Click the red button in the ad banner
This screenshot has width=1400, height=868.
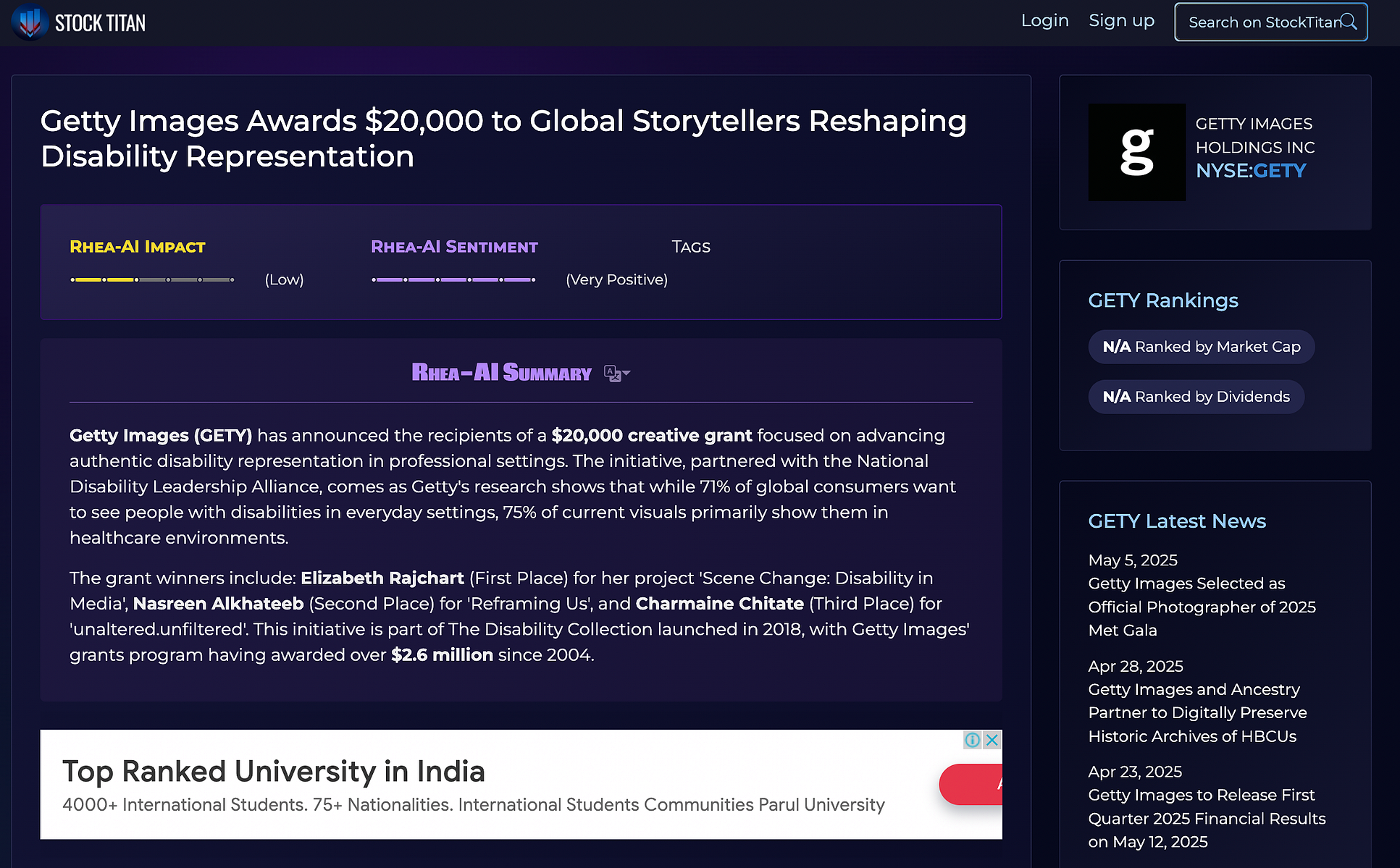(971, 784)
